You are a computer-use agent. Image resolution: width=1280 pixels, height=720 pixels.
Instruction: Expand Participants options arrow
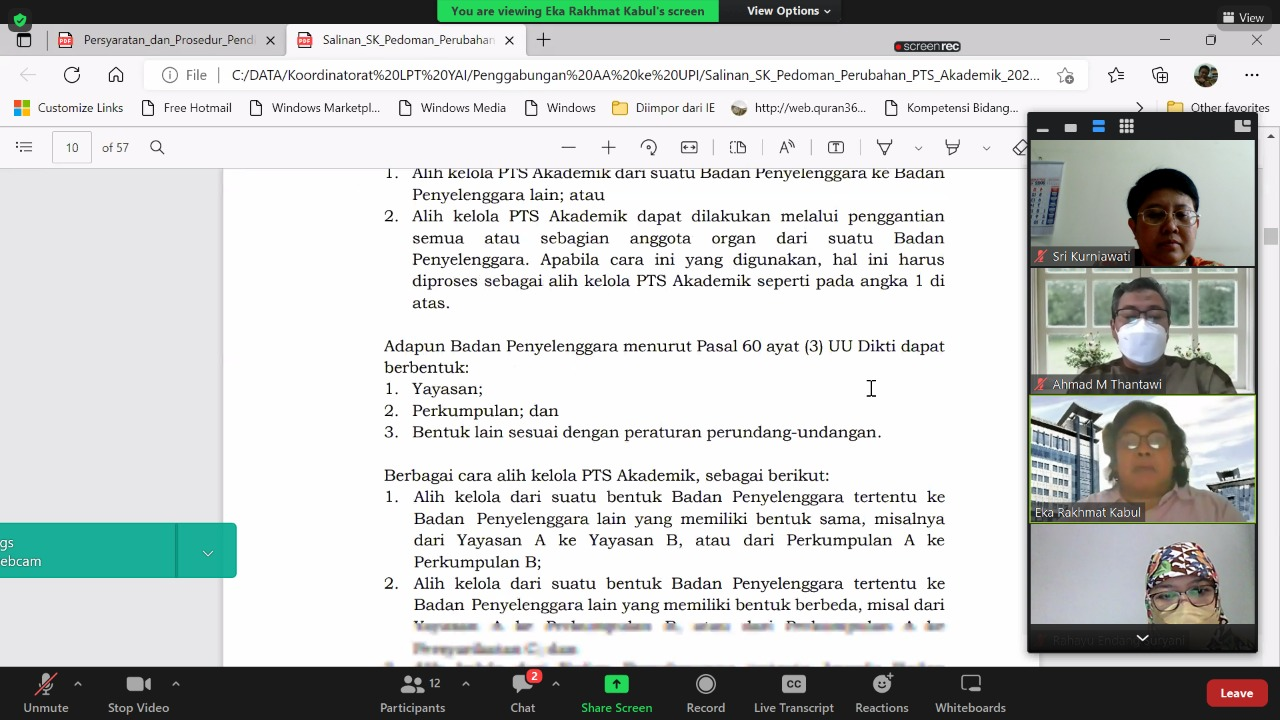(465, 684)
